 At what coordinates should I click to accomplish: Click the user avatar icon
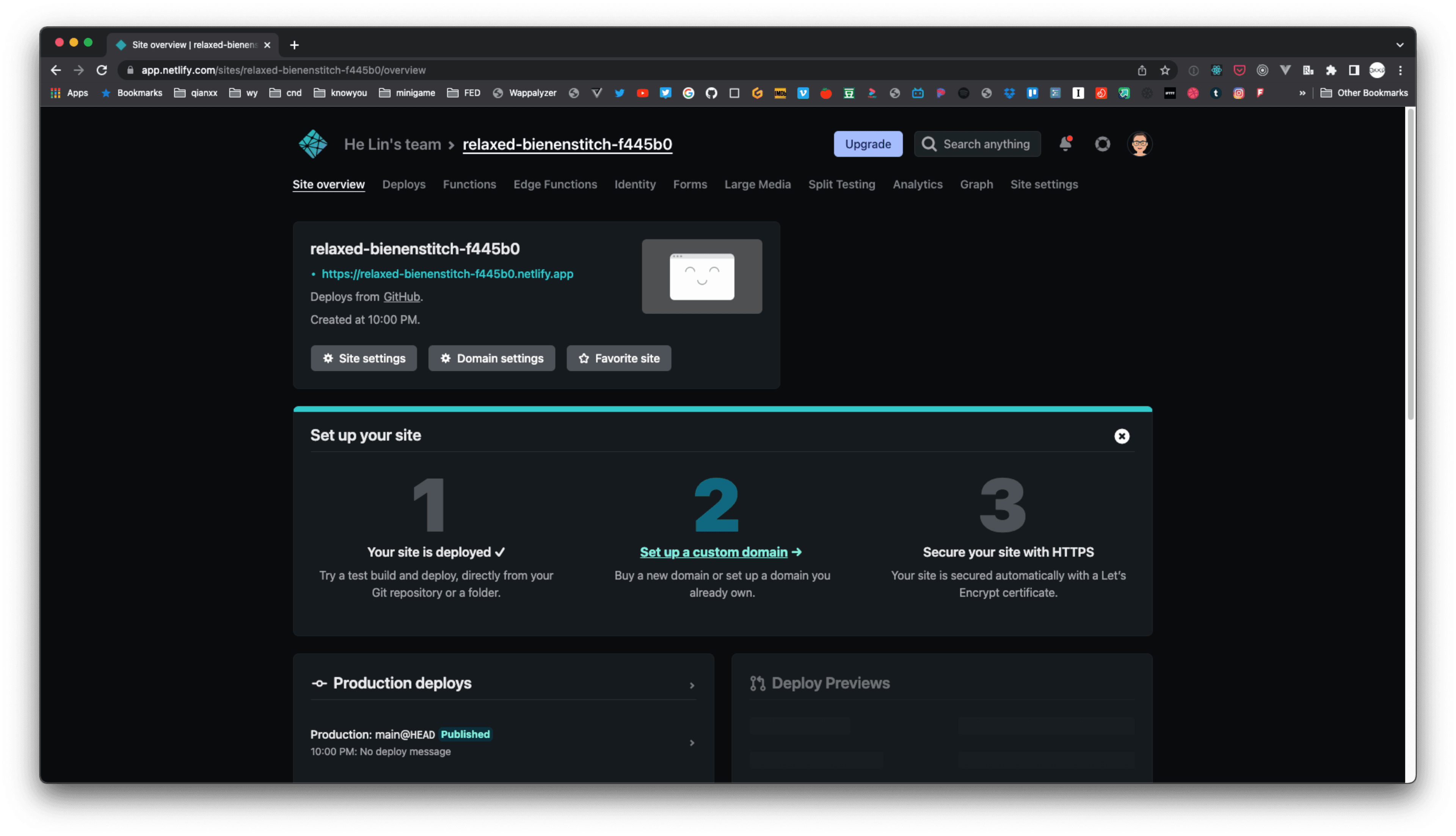click(x=1139, y=143)
